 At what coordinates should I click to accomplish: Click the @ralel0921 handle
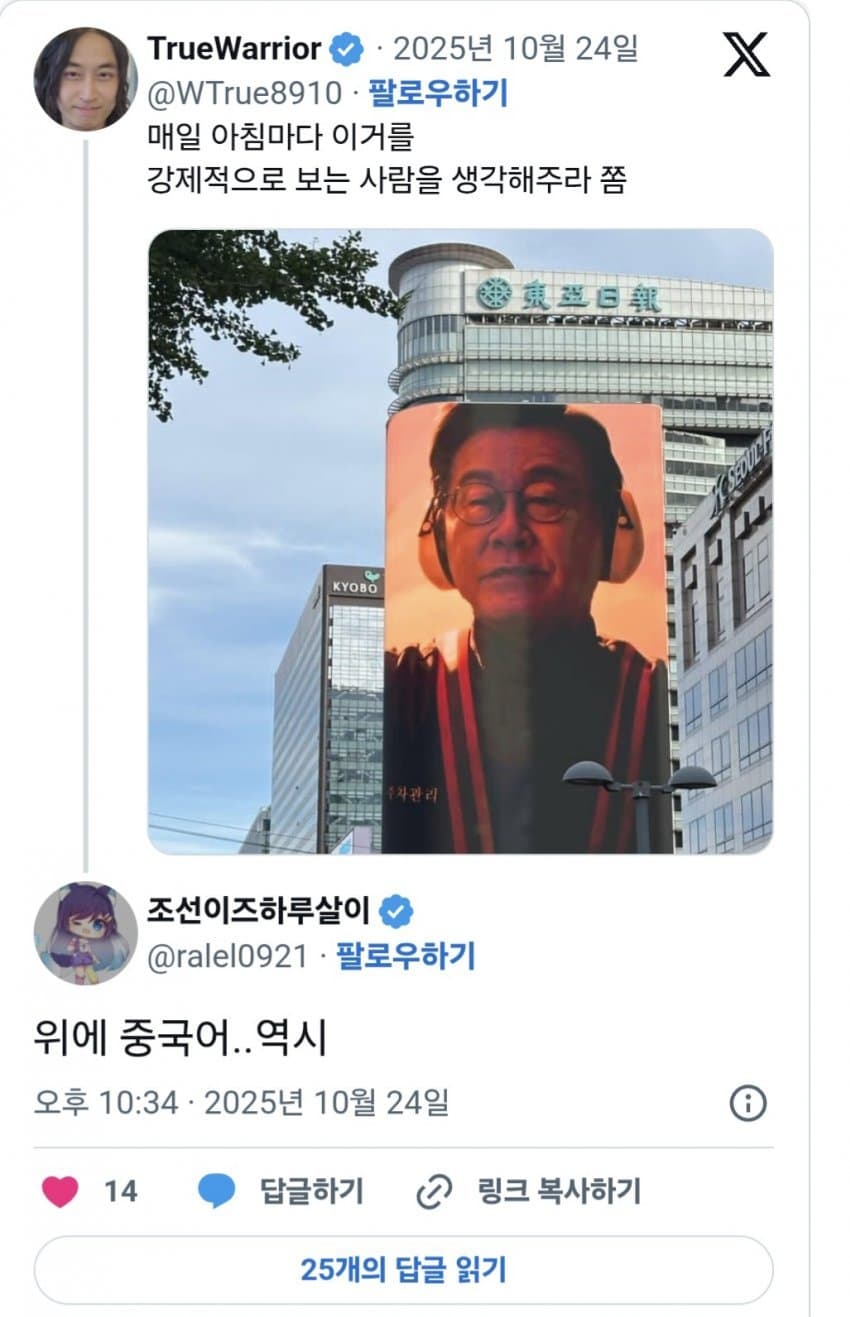(227, 957)
